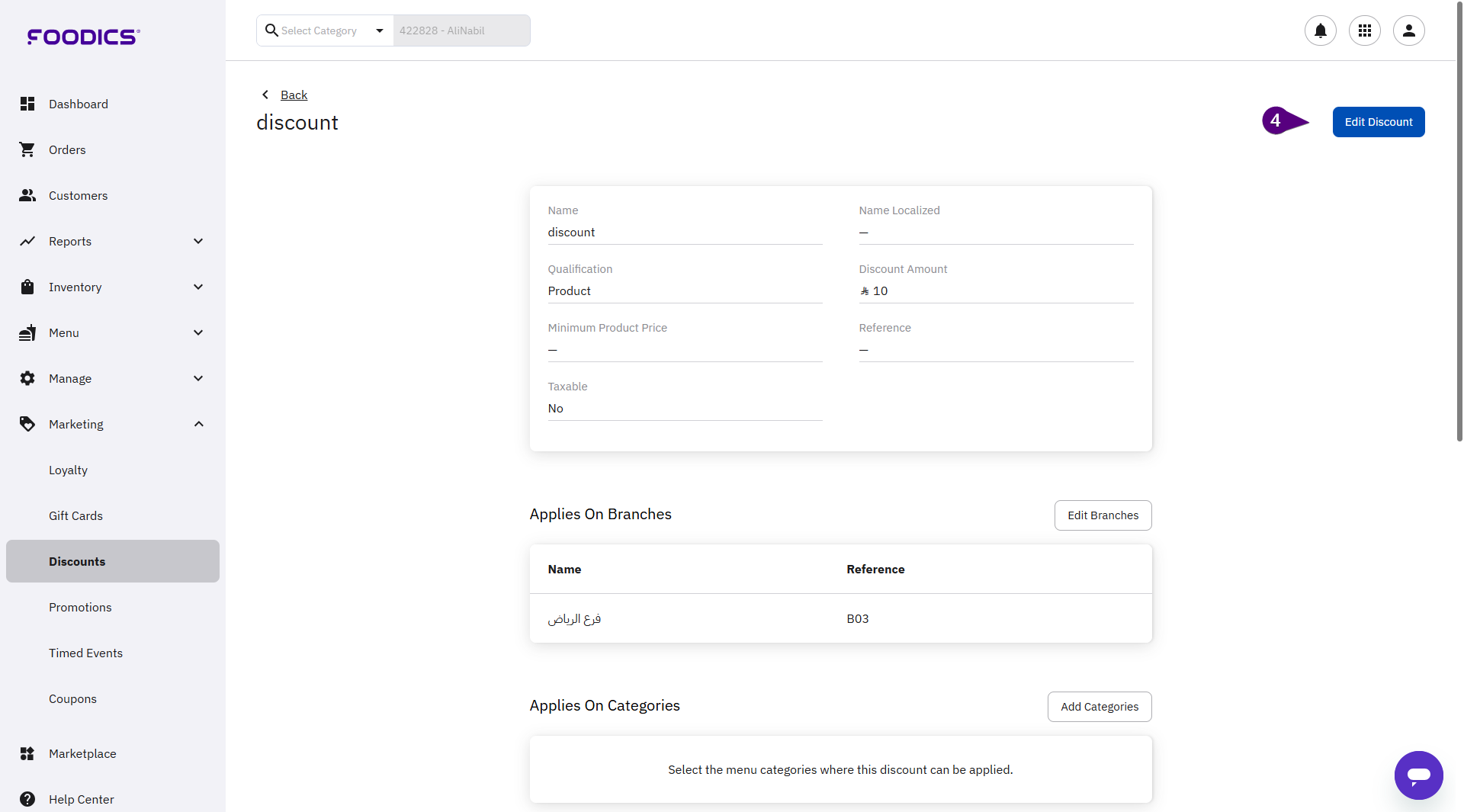Click the notifications bell icon
Screen dimensions: 1464x812
tap(1320, 30)
